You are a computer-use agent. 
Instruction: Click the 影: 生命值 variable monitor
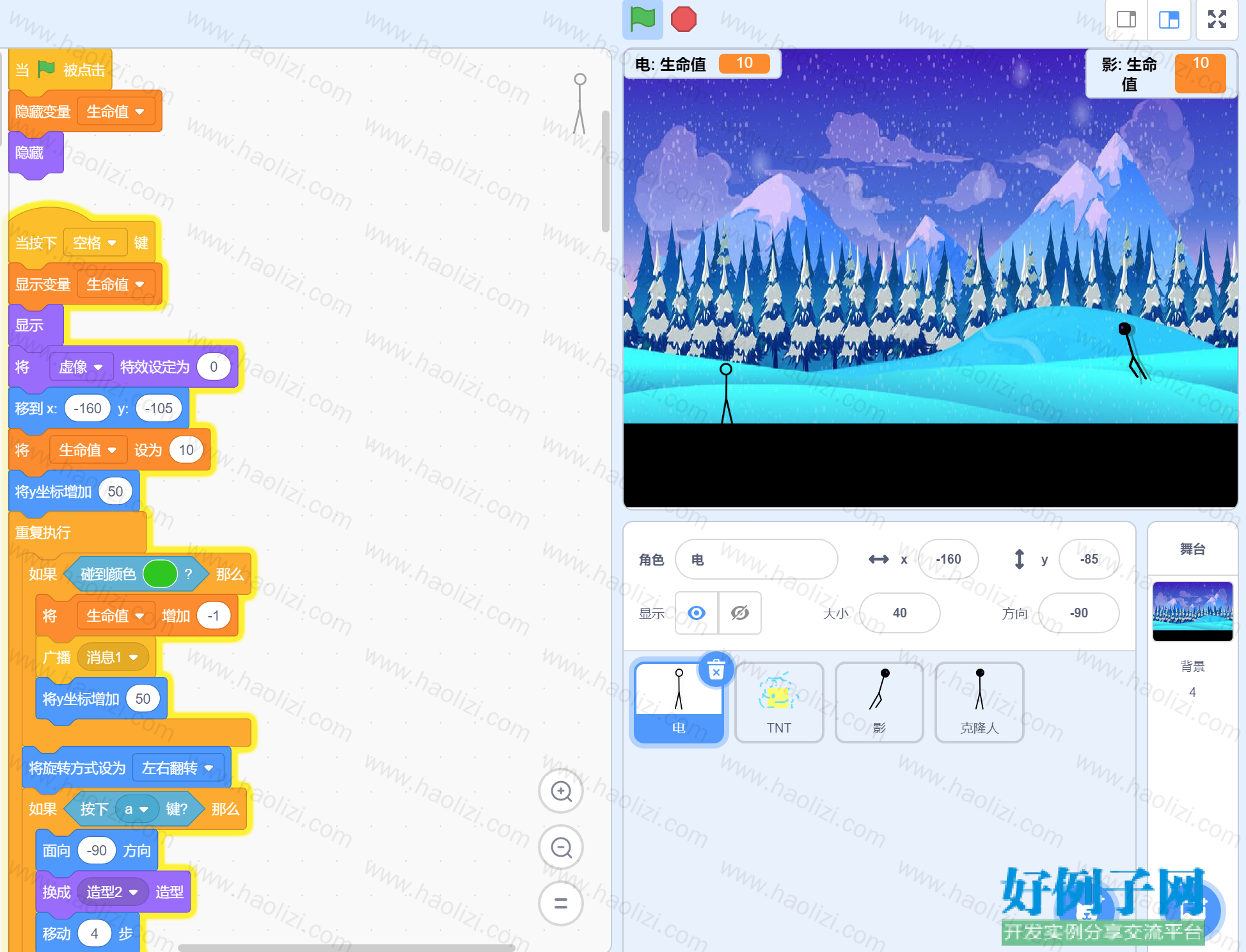[x=1162, y=74]
